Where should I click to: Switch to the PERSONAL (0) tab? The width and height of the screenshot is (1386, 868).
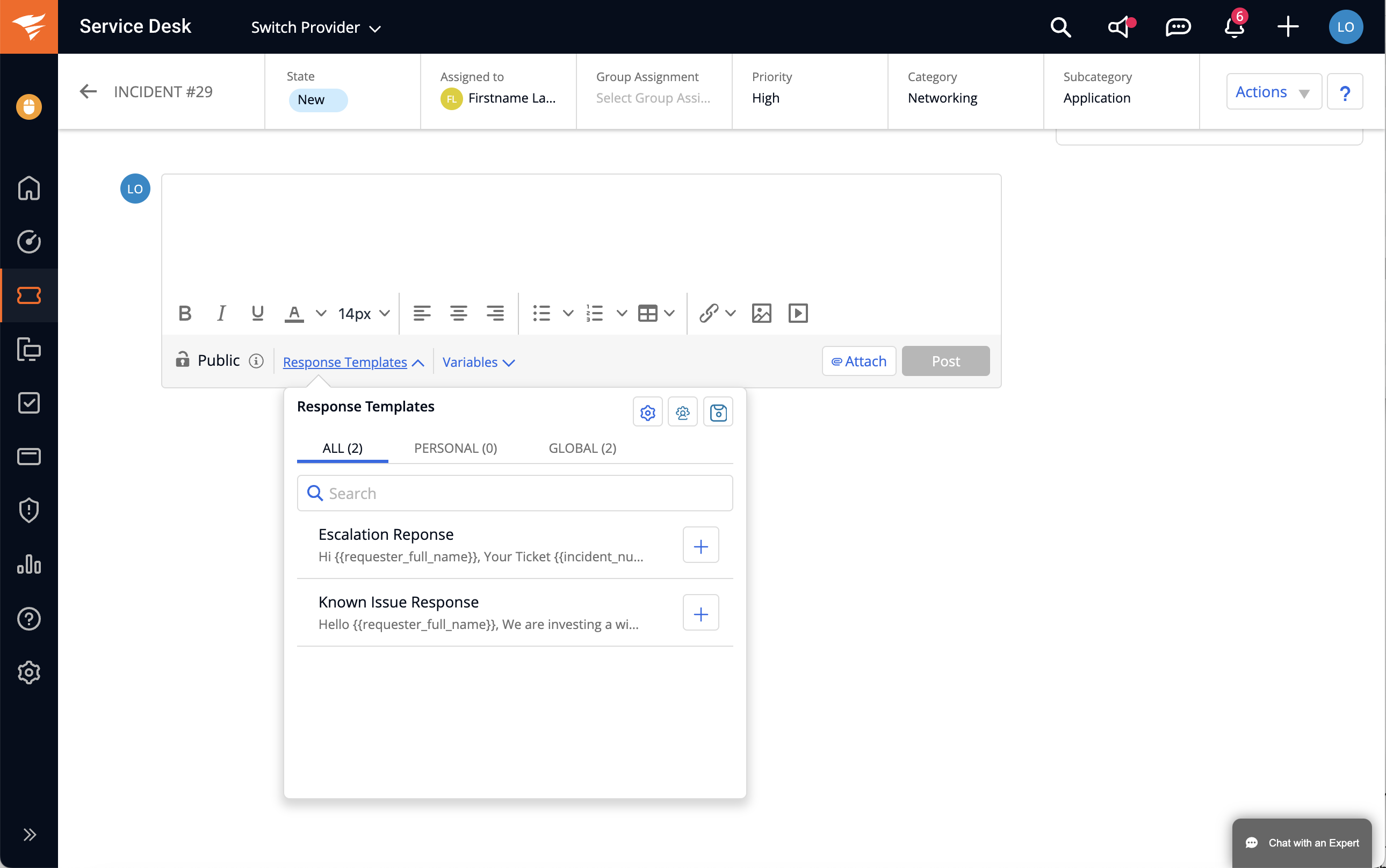(x=456, y=449)
